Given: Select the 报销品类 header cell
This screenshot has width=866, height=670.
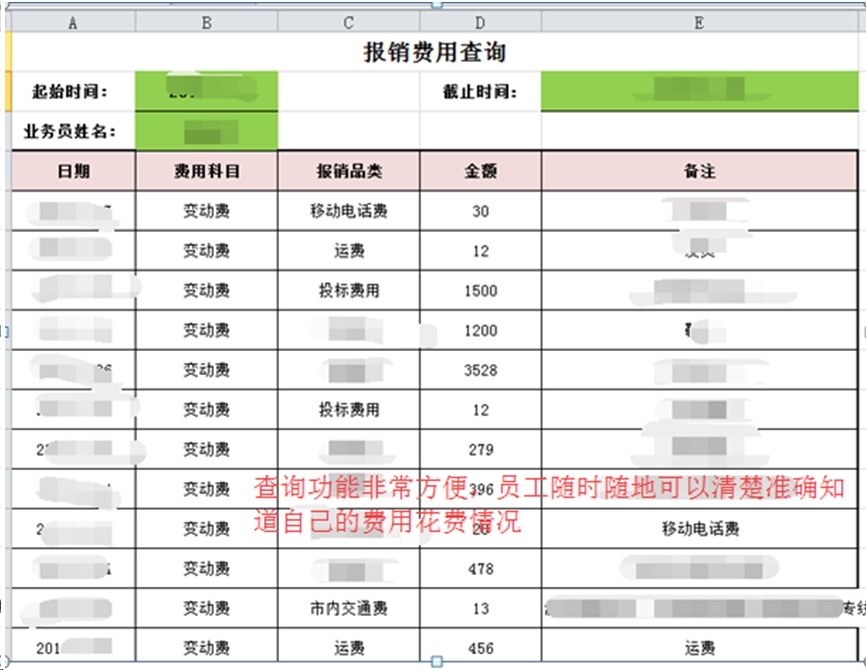Looking at the screenshot, I should [349, 171].
